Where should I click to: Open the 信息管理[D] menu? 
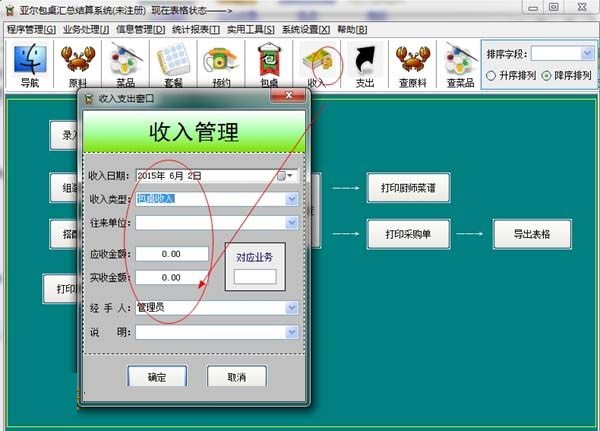140,29
